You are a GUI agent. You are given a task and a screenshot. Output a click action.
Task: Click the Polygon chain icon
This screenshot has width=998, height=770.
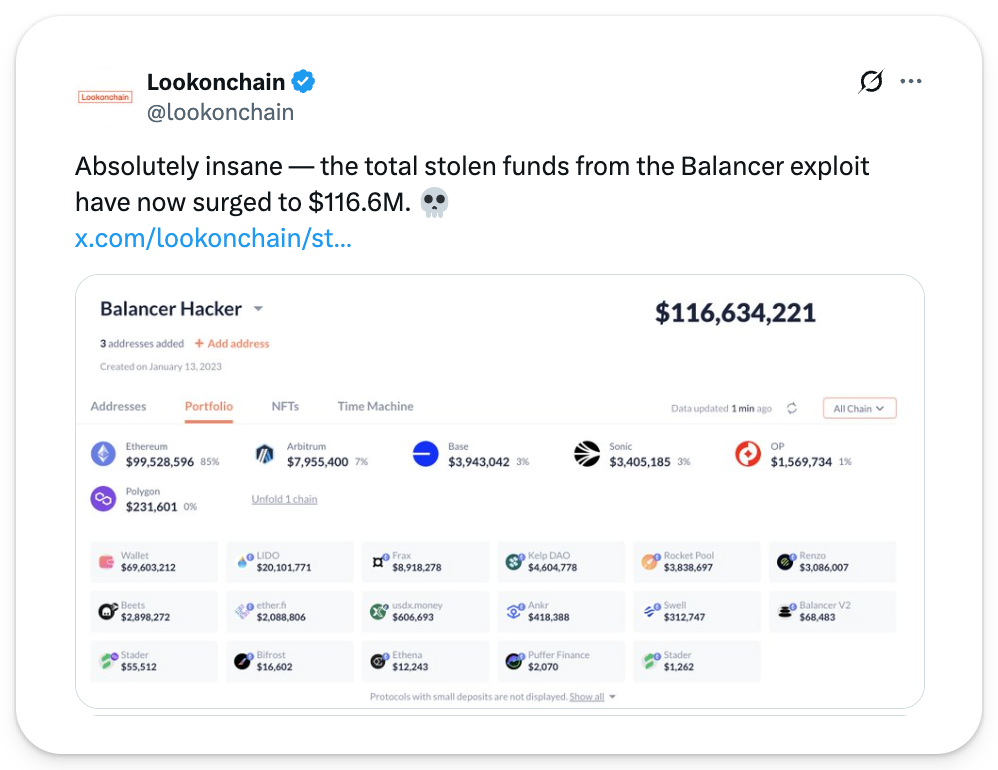click(x=104, y=498)
